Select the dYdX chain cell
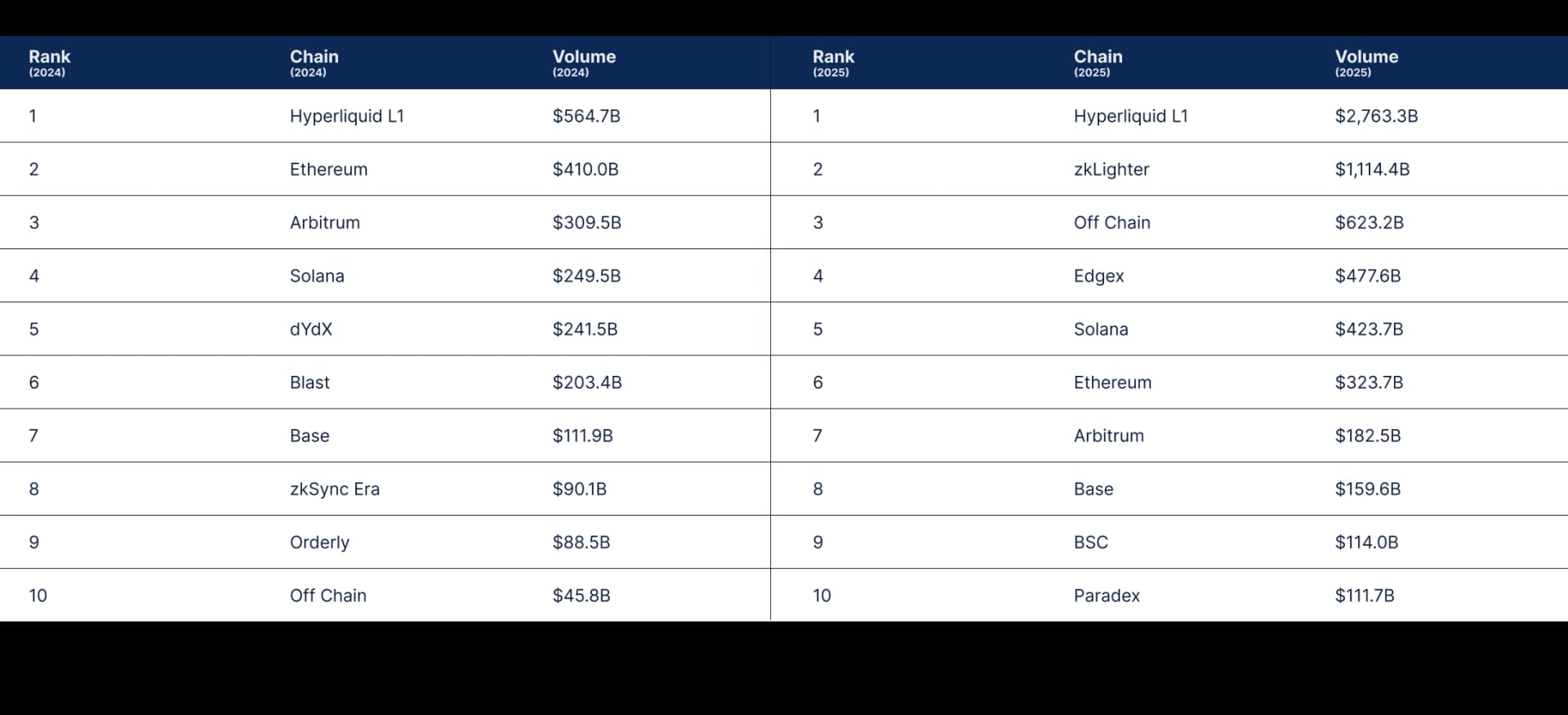This screenshot has width=1568, height=715. [x=310, y=329]
